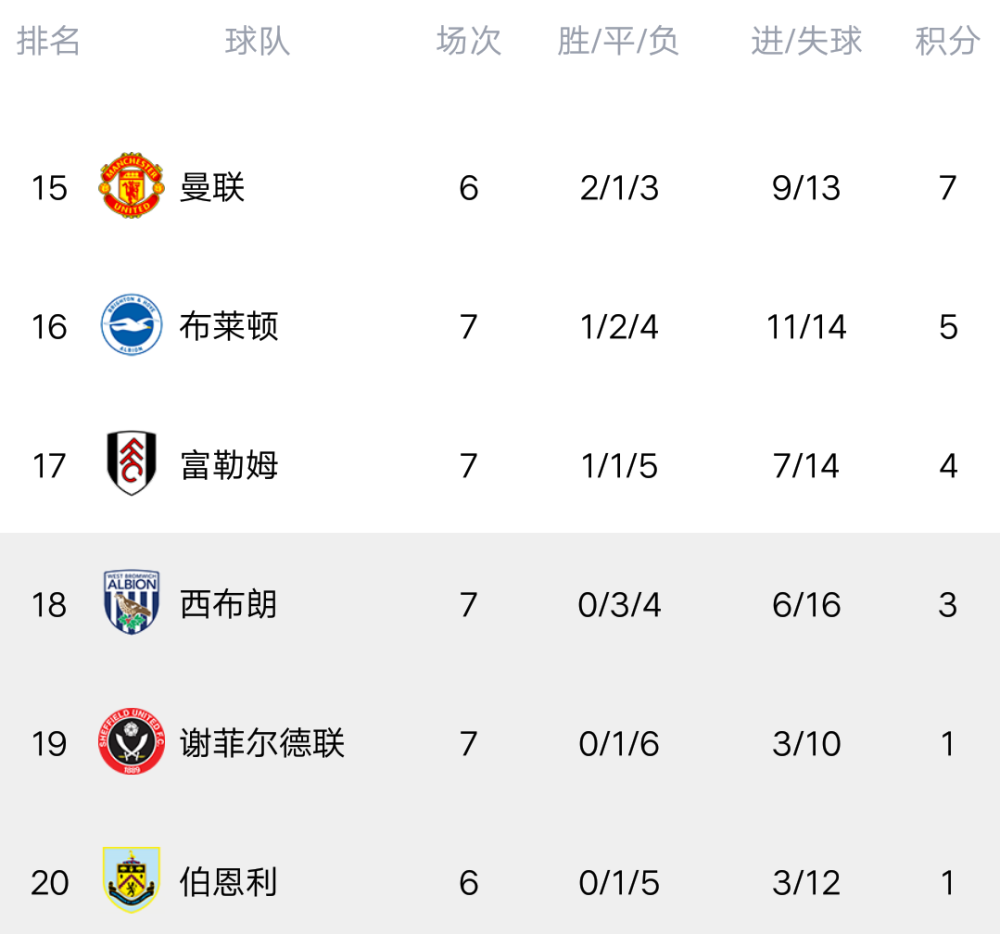
Task: Click the 进/失球 column header
Action: [806, 41]
